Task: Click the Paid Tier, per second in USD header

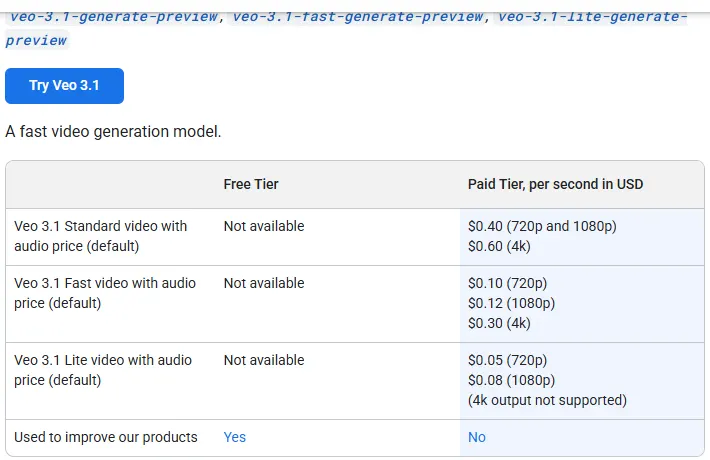Action: click(x=555, y=184)
